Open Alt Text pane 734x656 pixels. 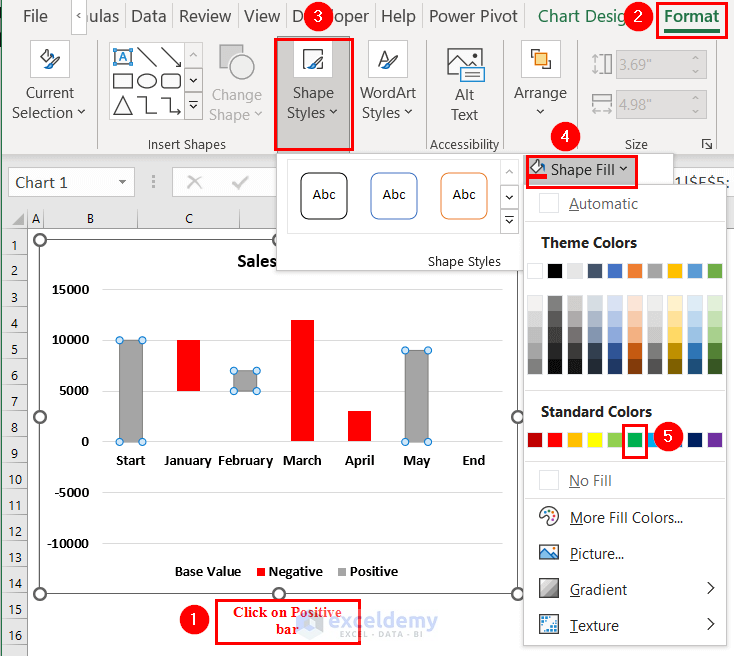[x=464, y=84]
